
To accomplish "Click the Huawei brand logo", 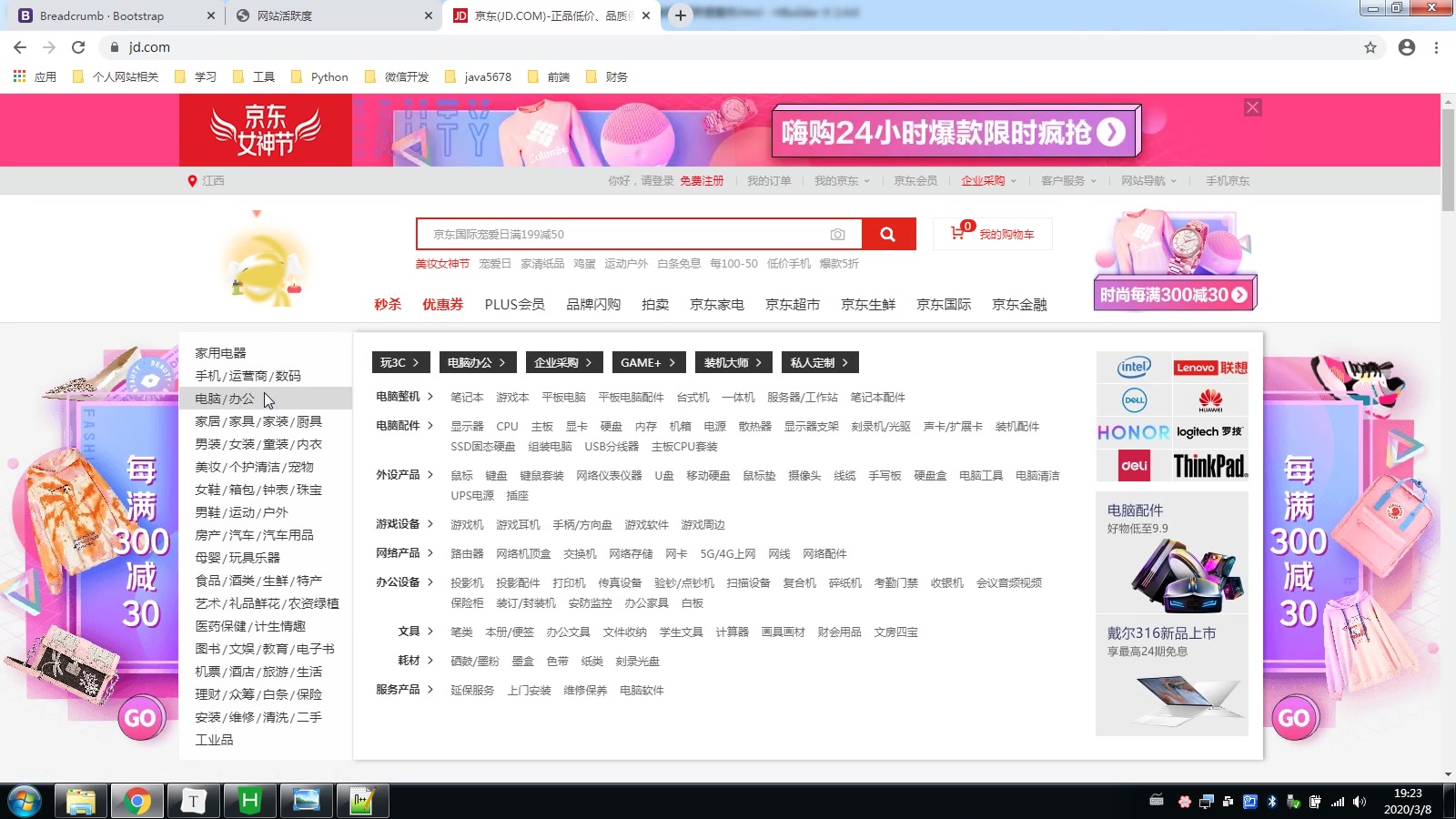I will [x=1210, y=399].
